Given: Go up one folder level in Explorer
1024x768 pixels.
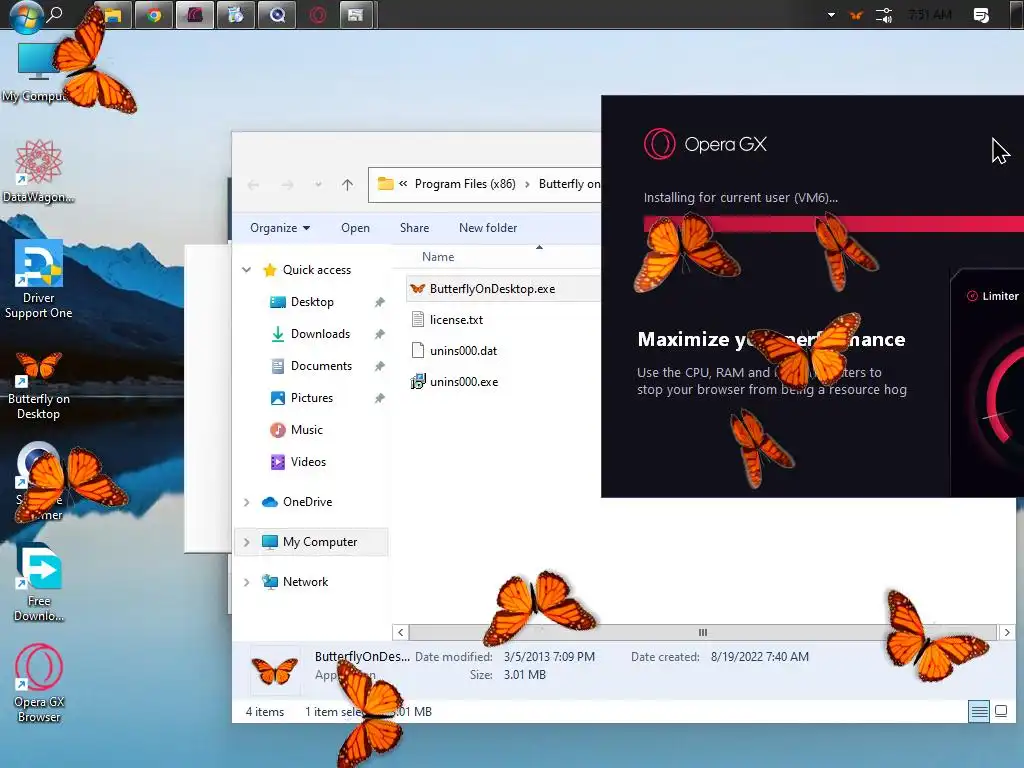Looking at the screenshot, I should pyautogui.click(x=347, y=185).
